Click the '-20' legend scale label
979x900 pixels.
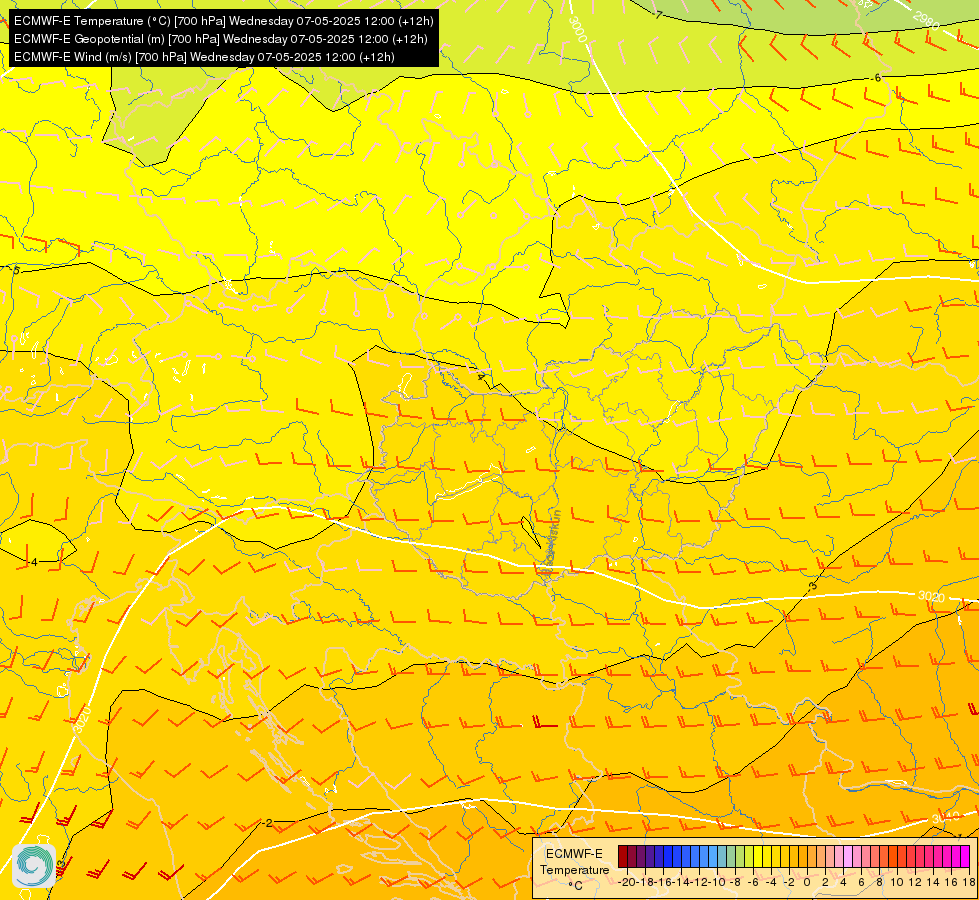[x=627, y=883]
